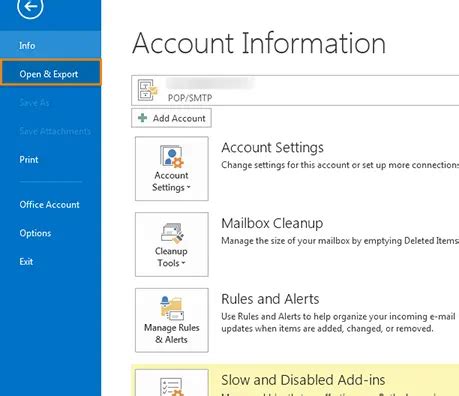This screenshot has height=396, width=459.
Task: Click the add-ins checklist gear icon
Action: (172, 387)
